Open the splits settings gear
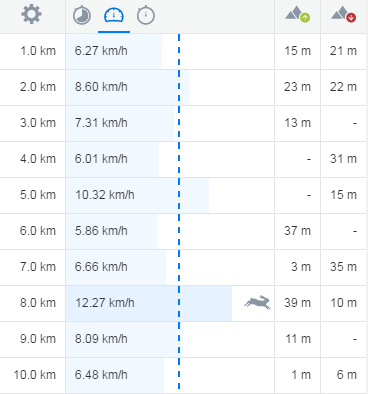The image size is (368, 394). [x=31, y=15]
